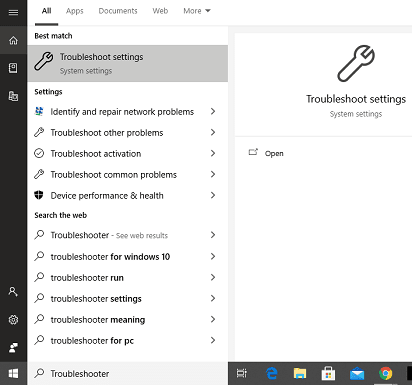Expand arrow for Troubleshoot other problems
The image size is (412, 385).
pyautogui.click(x=213, y=132)
